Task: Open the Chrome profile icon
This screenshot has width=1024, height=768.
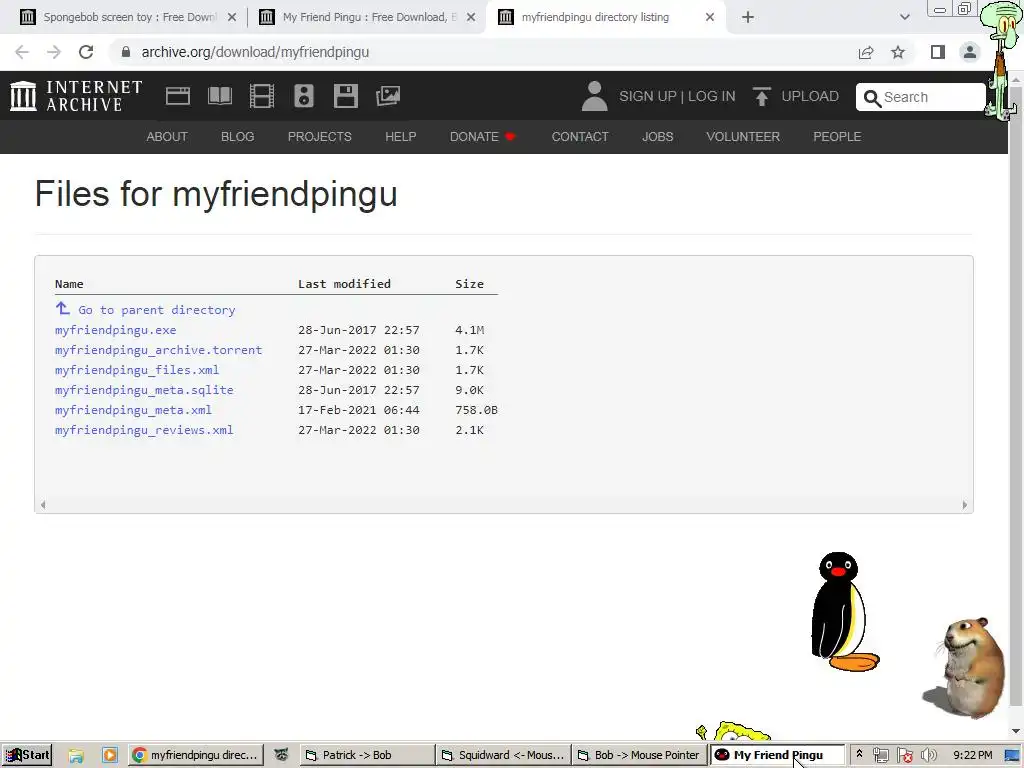Action: click(970, 52)
